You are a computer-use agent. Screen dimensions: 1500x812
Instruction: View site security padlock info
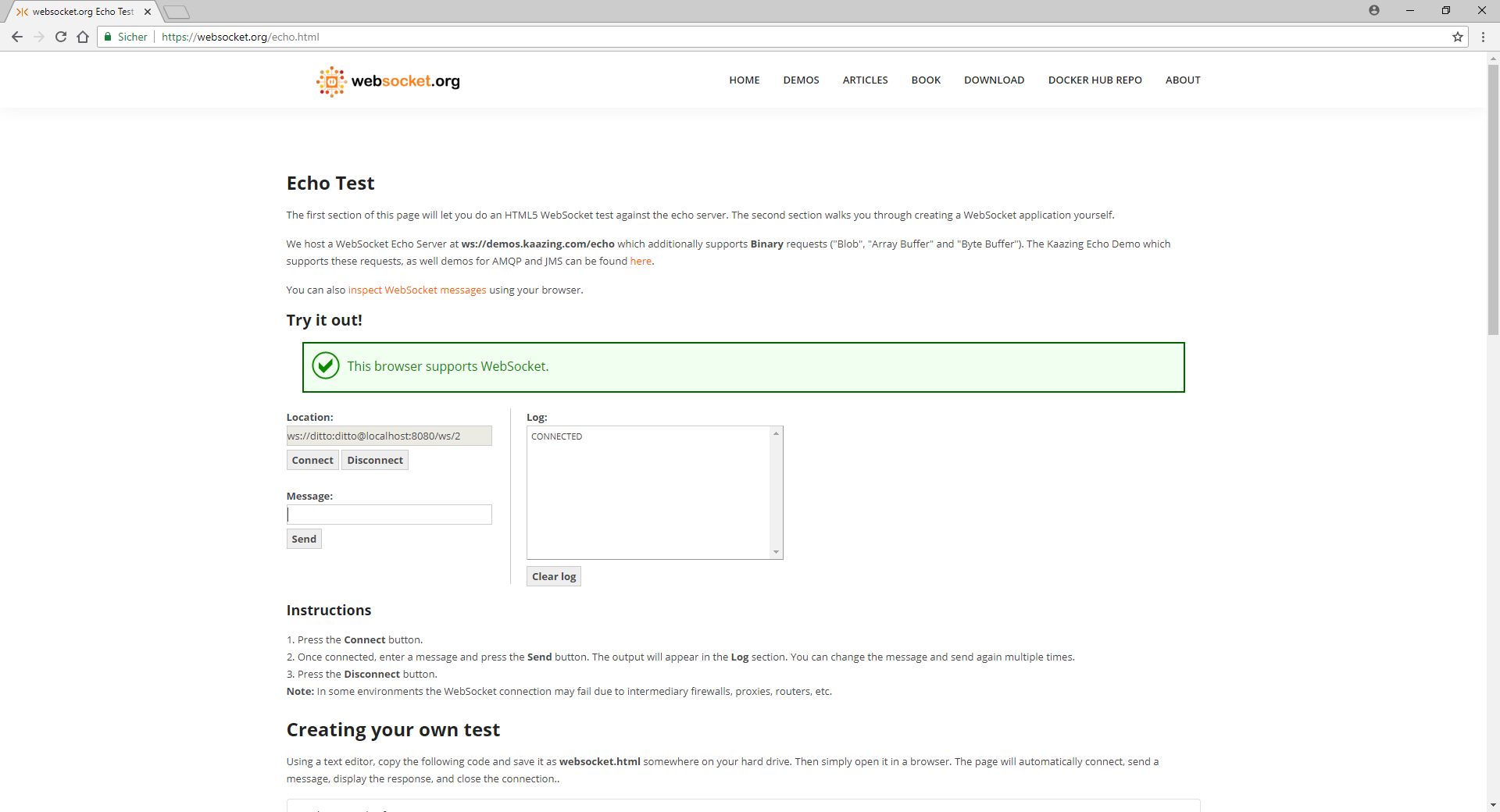click(109, 37)
